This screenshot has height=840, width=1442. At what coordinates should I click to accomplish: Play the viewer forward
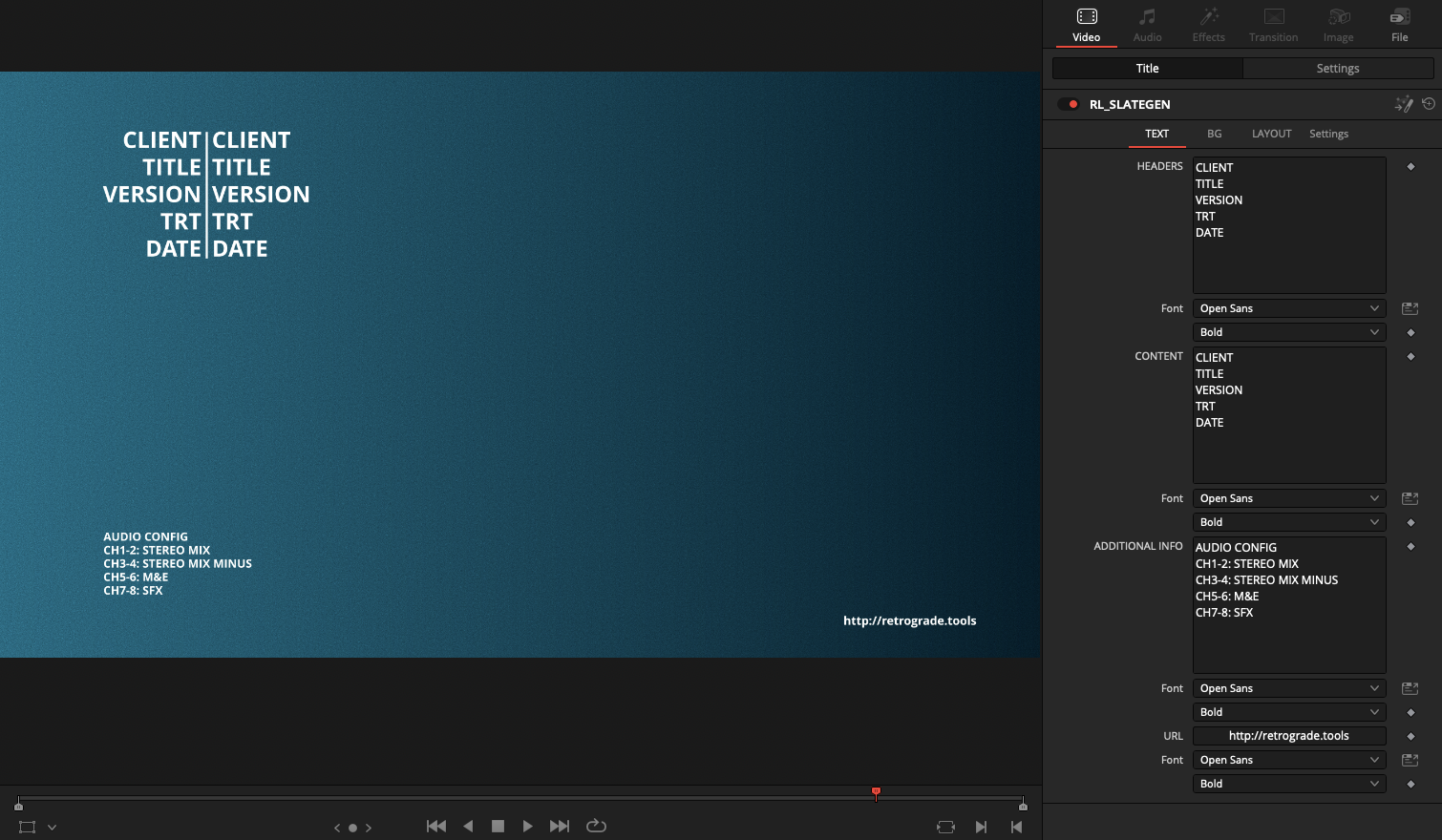click(527, 827)
